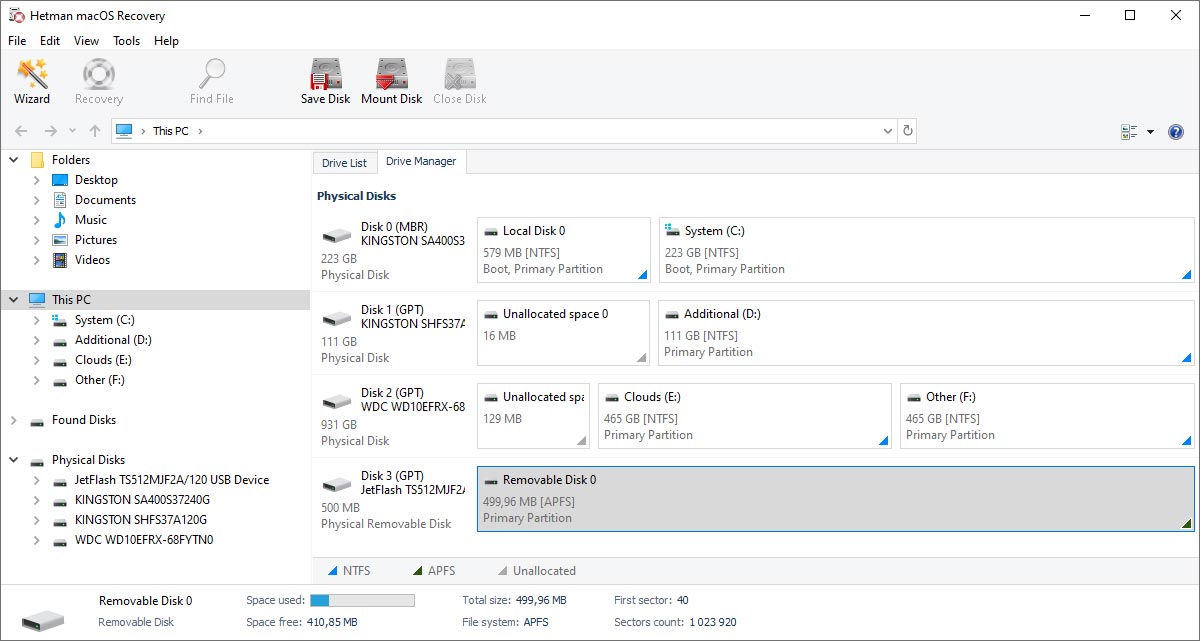Collapse the Folders tree node

click(13, 160)
